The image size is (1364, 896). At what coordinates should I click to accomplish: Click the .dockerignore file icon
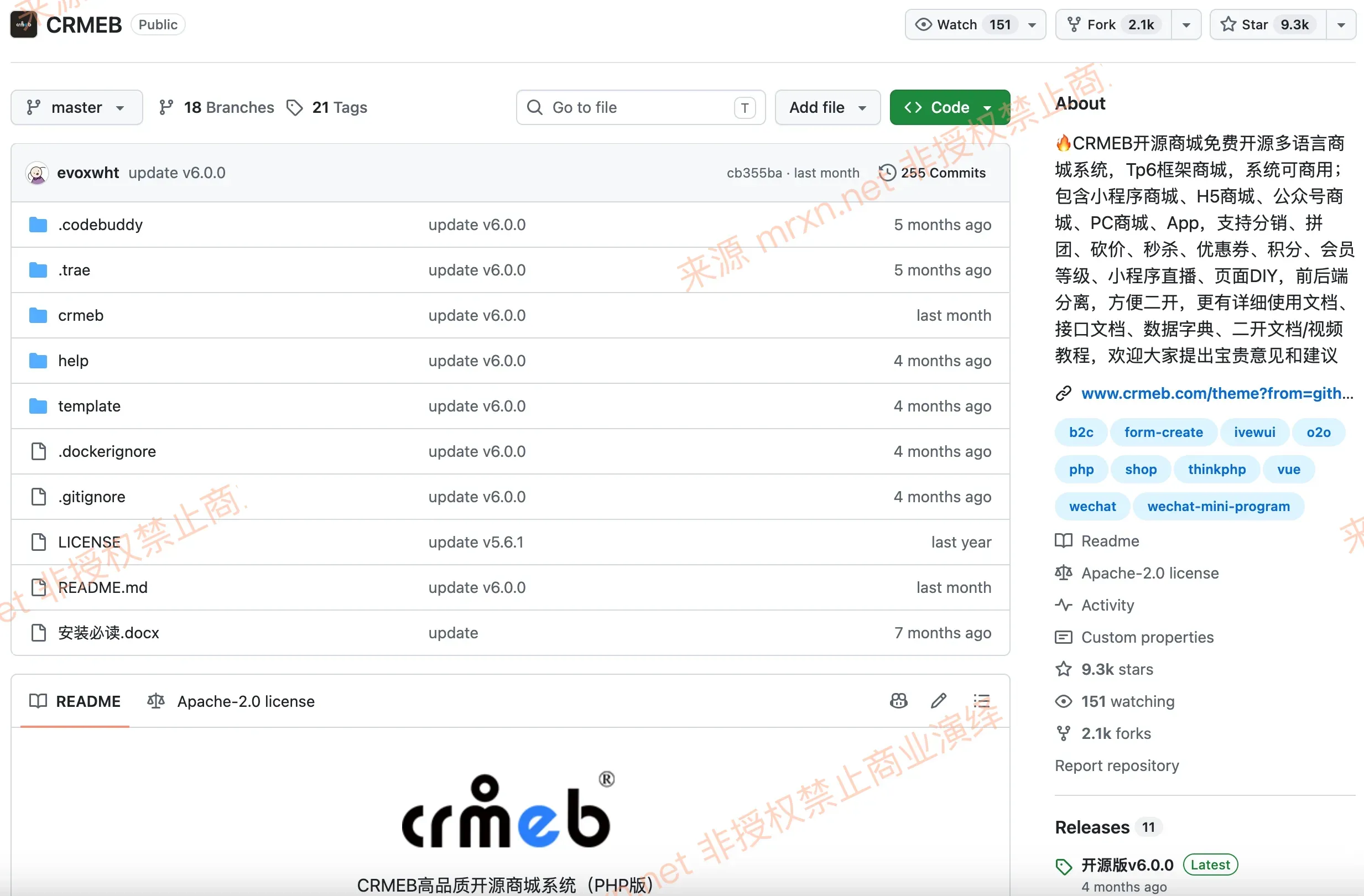(38, 451)
